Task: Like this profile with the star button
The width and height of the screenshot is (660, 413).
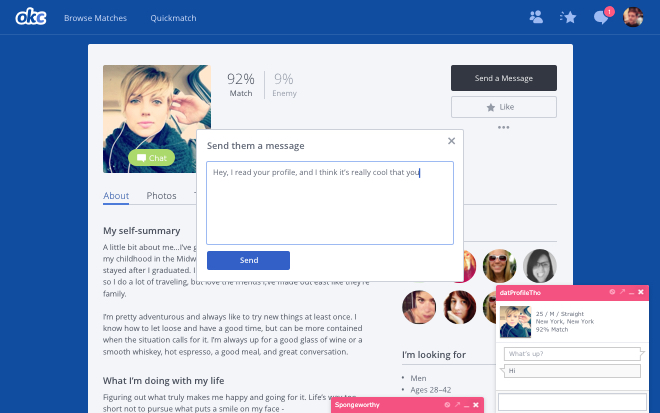Action: [x=503, y=106]
